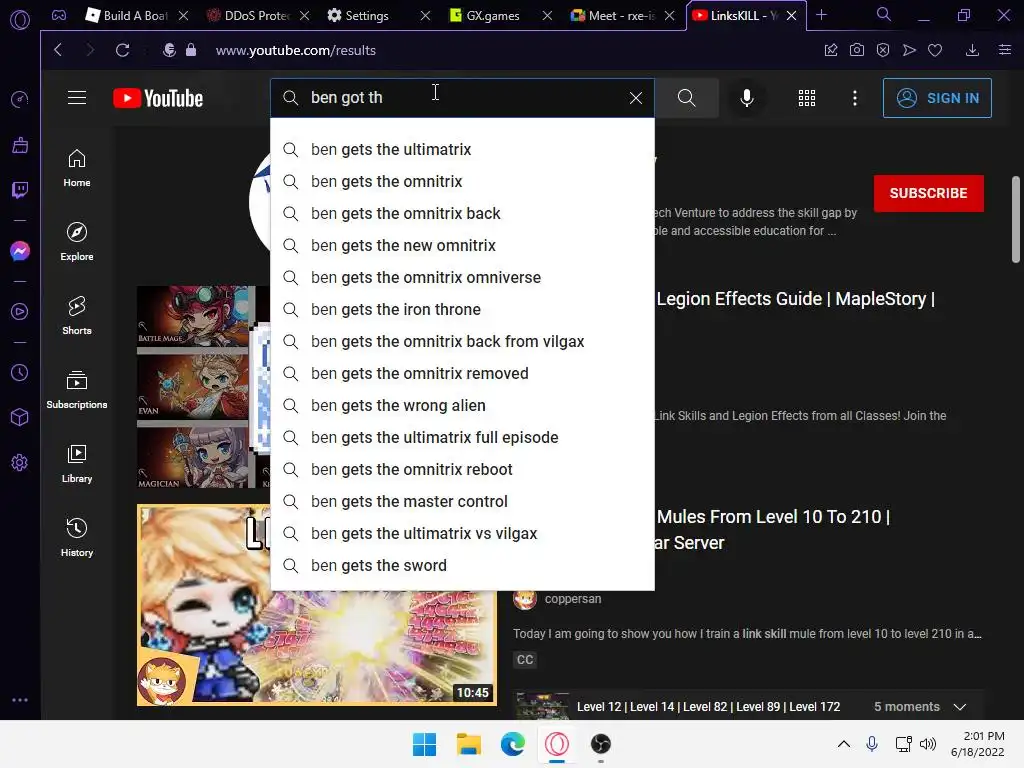Open the Opera sidebar settings gear
This screenshot has width=1024, height=768.
tap(20, 462)
